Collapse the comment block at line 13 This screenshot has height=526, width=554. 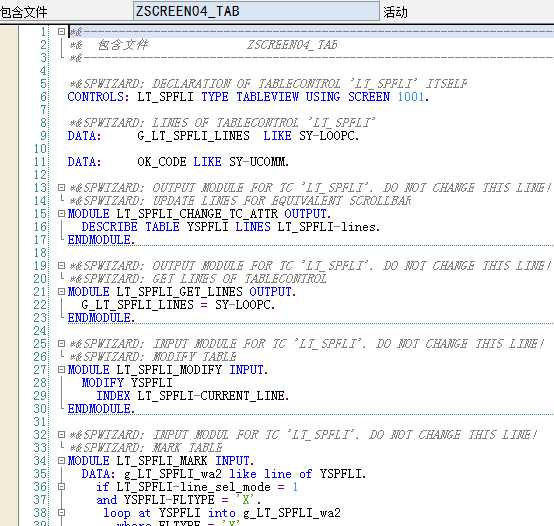coord(61,187)
